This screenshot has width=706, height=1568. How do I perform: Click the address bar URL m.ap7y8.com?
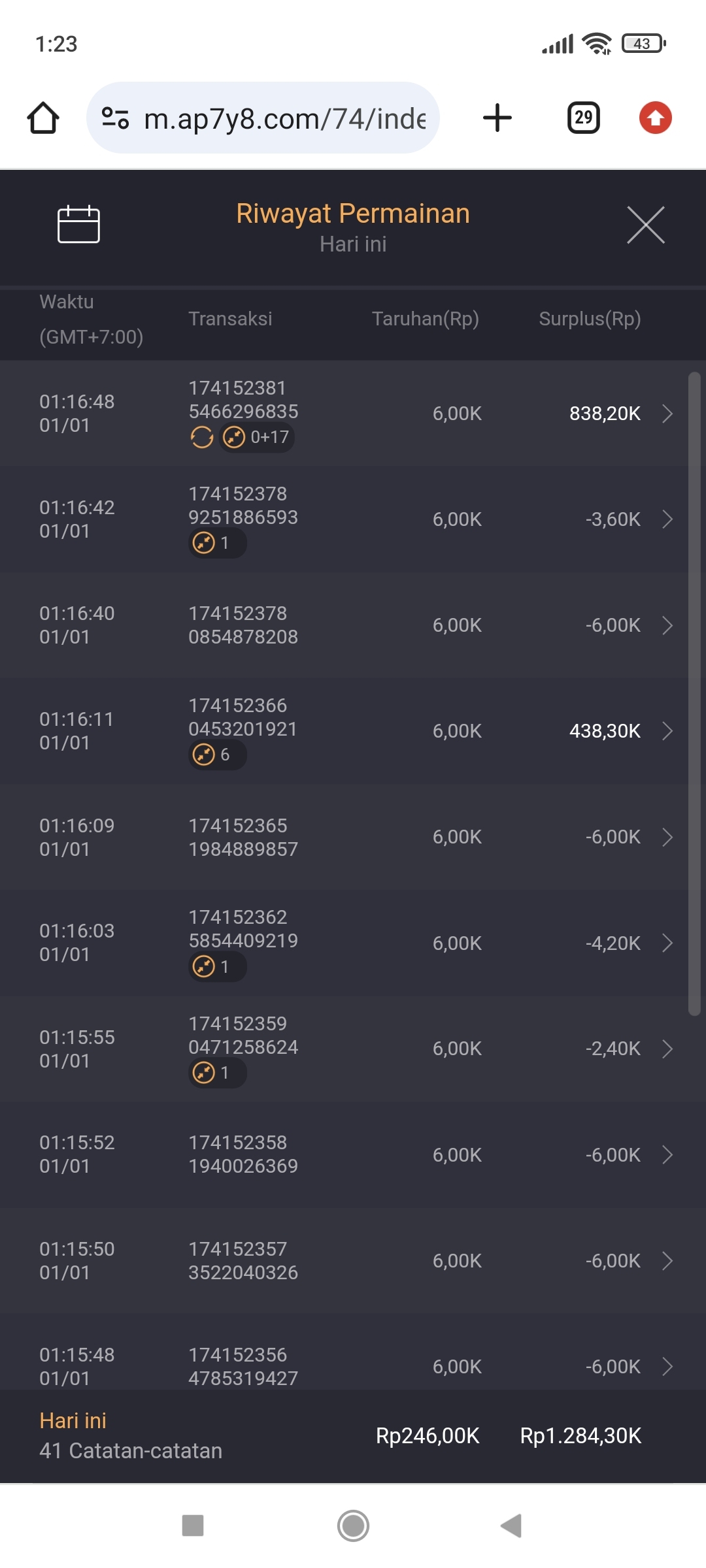(284, 119)
